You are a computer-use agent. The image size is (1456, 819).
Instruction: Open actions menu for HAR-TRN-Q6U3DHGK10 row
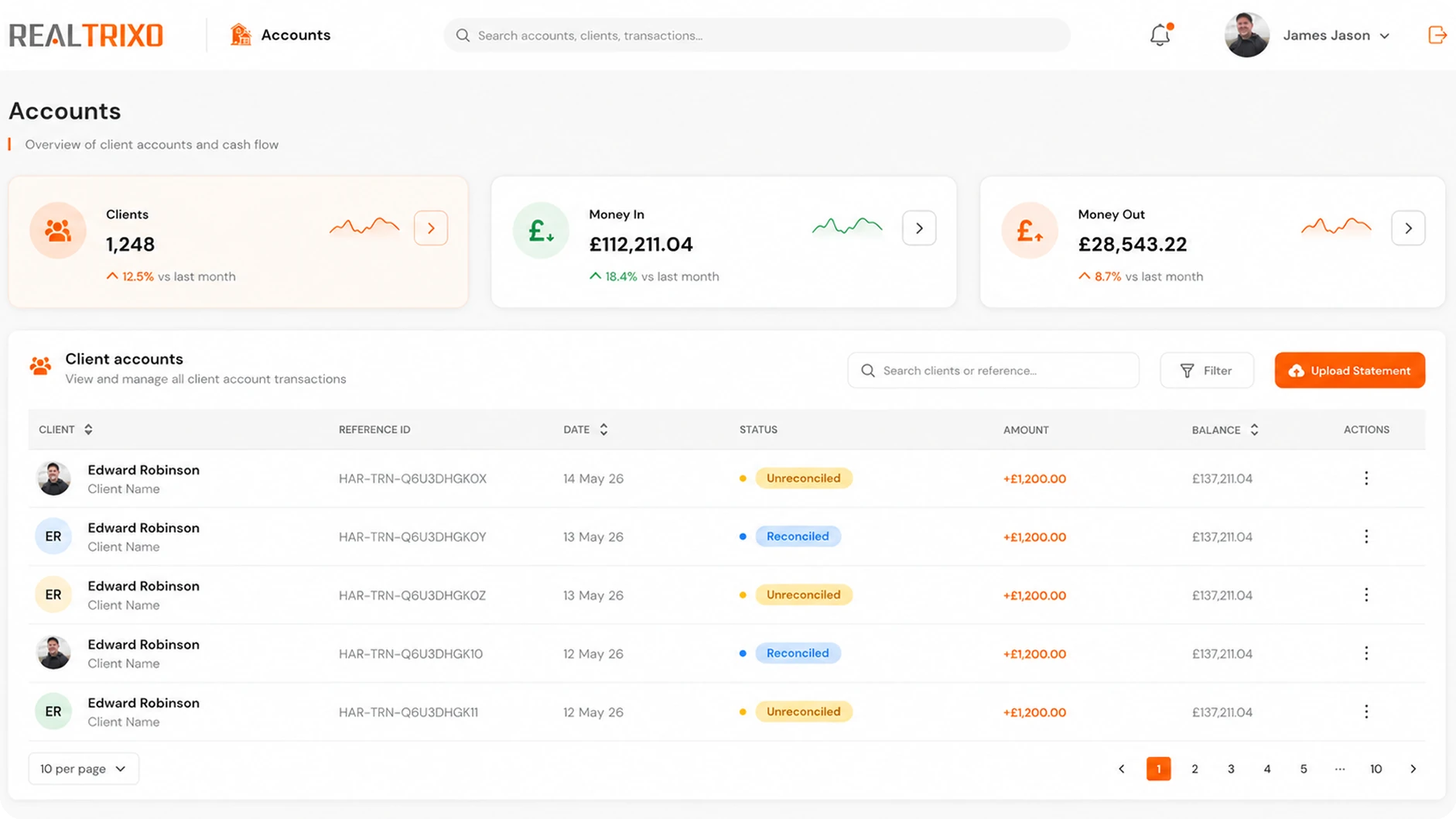[x=1366, y=653]
